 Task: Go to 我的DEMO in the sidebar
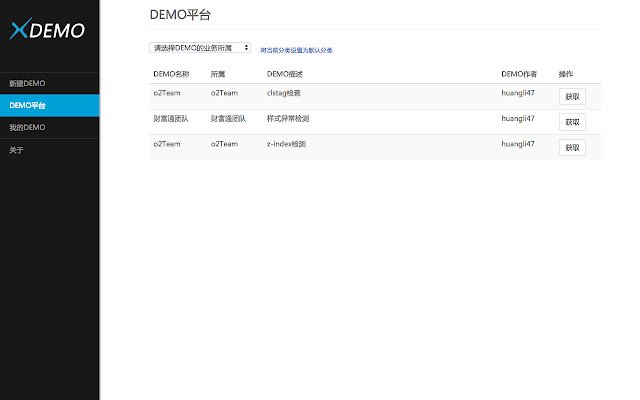(x=49, y=127)
